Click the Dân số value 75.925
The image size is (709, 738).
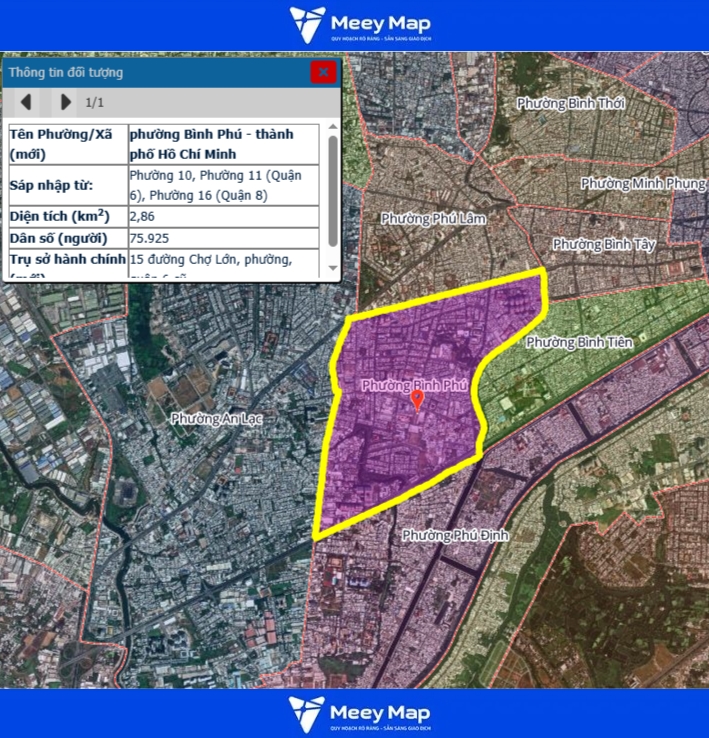149,238
